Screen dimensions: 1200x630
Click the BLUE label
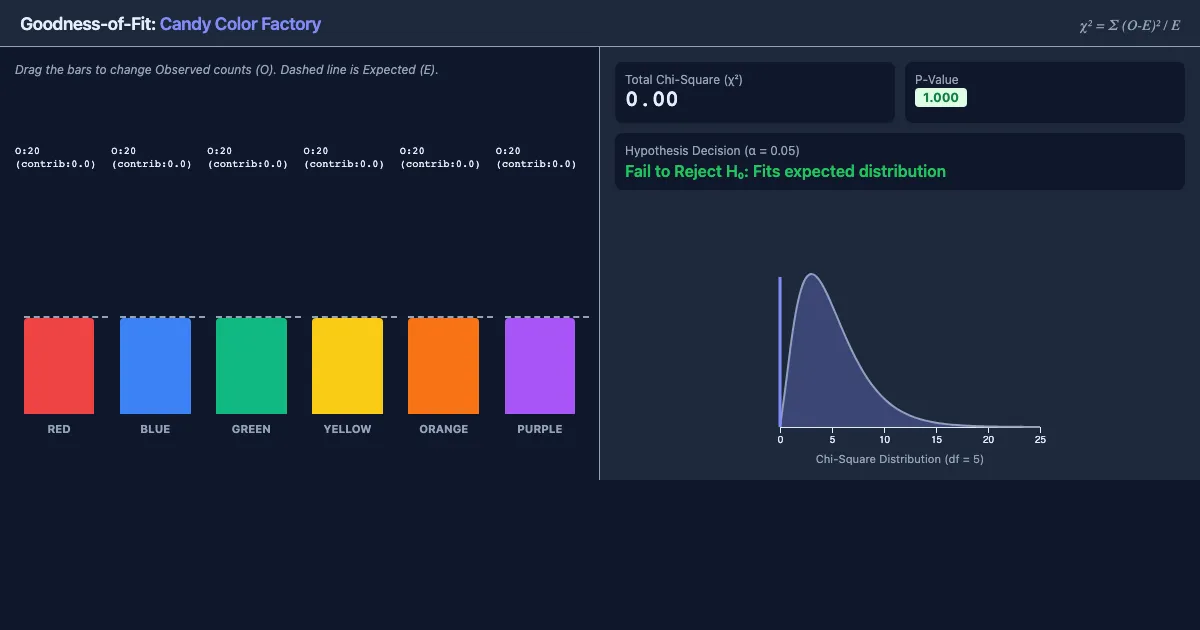155,429
